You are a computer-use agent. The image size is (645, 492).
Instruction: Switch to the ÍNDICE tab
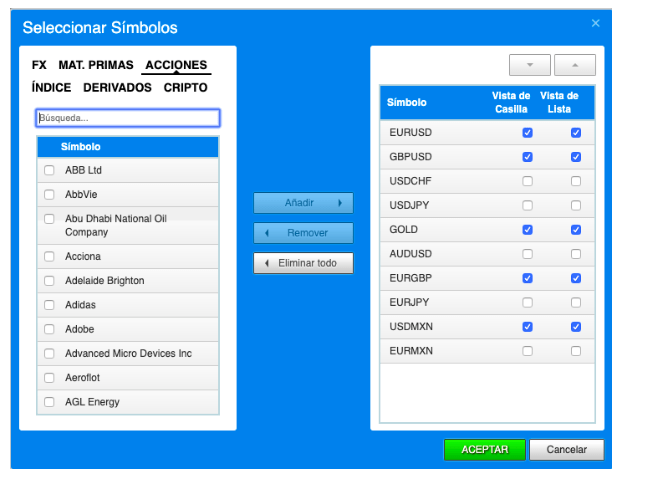(51, 88)
